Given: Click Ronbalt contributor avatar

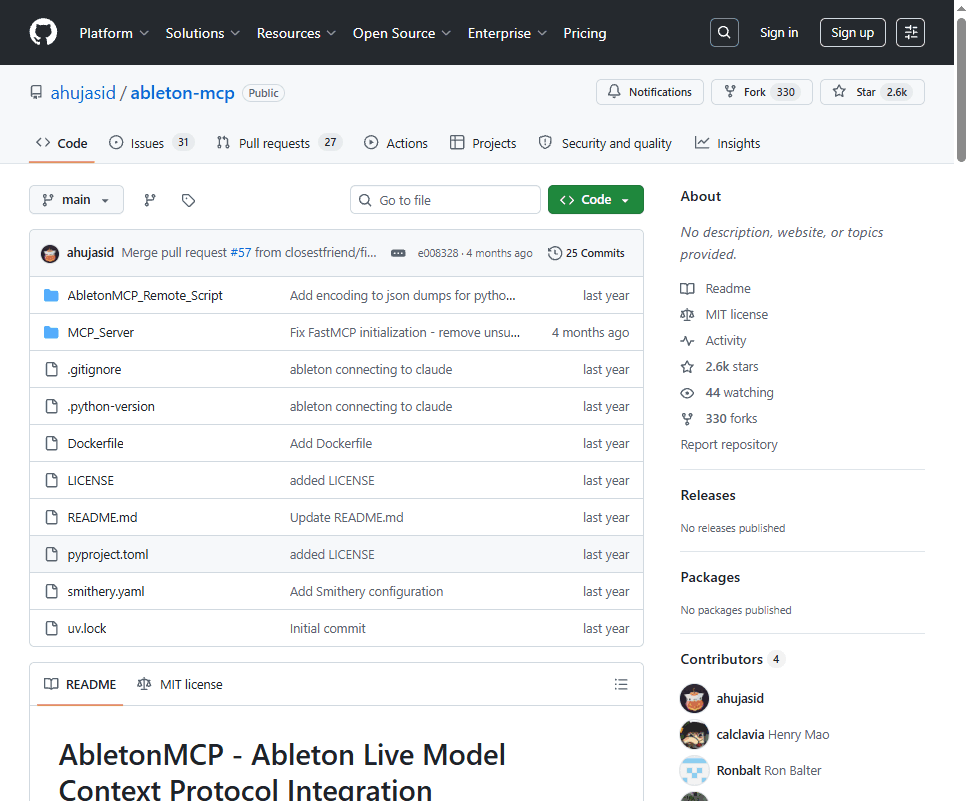Looking at the screenshot, I should [x=694, y=770].
